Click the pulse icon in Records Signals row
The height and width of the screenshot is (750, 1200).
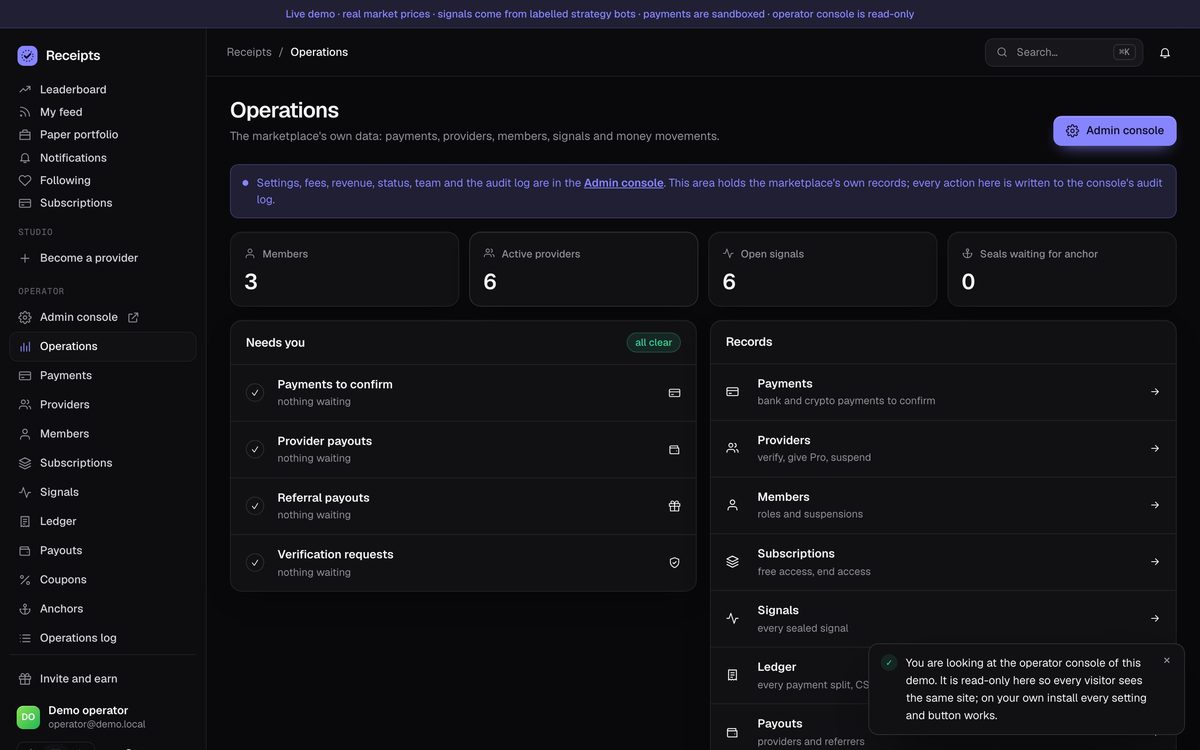click(x=732, y=619)
